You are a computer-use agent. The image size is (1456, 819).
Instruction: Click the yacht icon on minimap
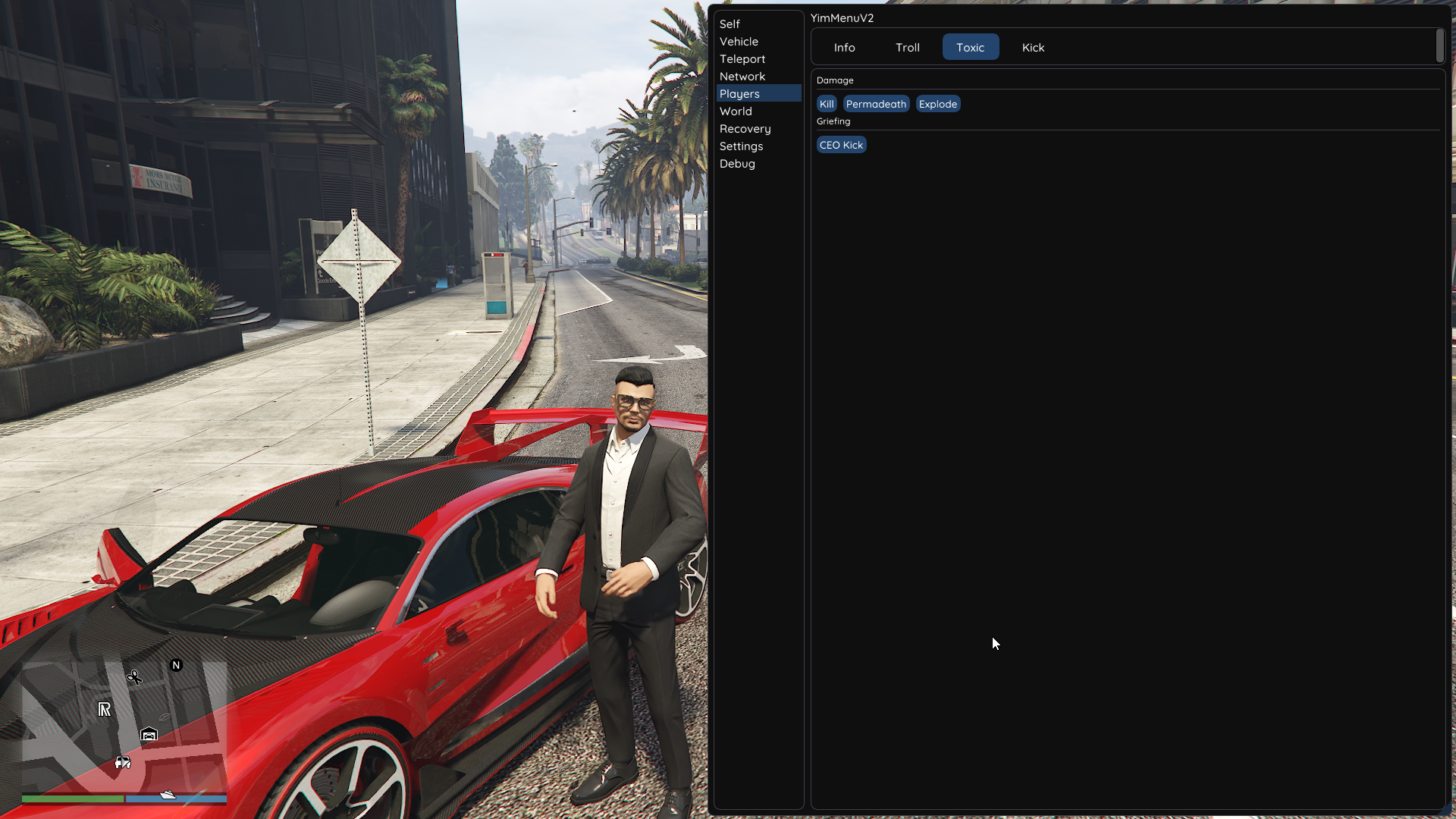[168, 795]
